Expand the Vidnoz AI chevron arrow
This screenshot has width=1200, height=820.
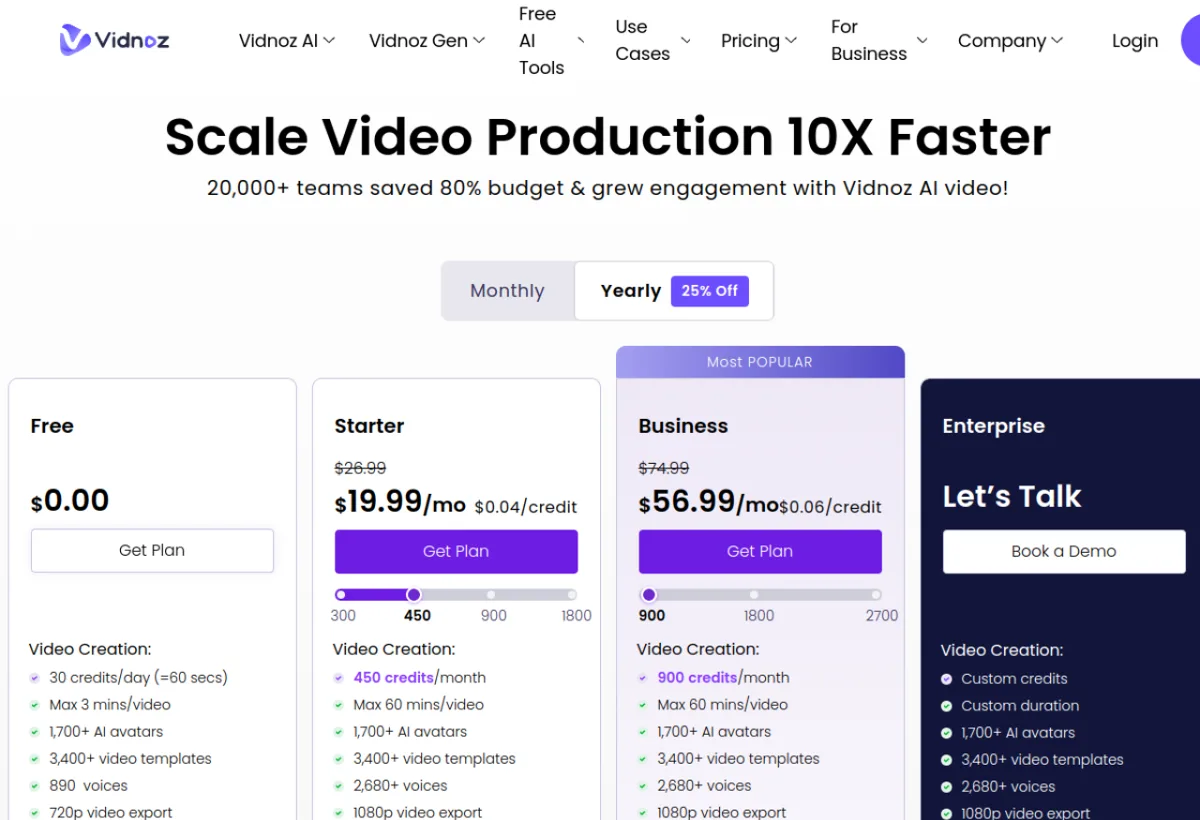tap(329, 41)
